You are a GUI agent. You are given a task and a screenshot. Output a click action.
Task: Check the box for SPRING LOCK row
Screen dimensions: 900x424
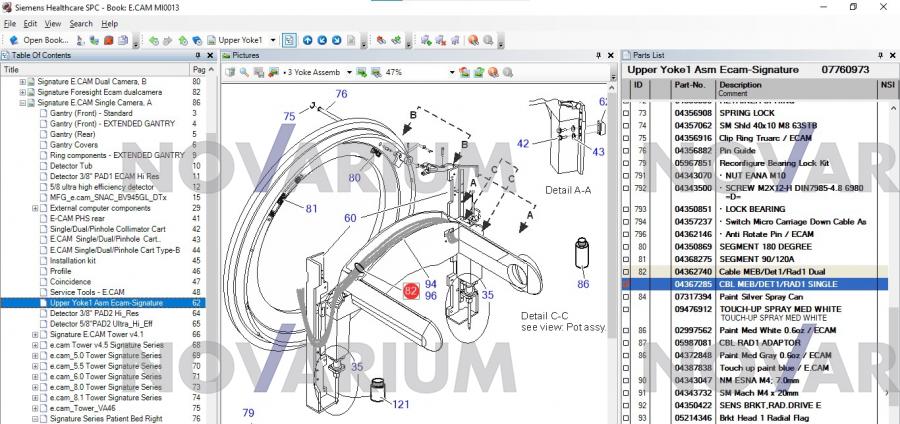coord(627,114)
